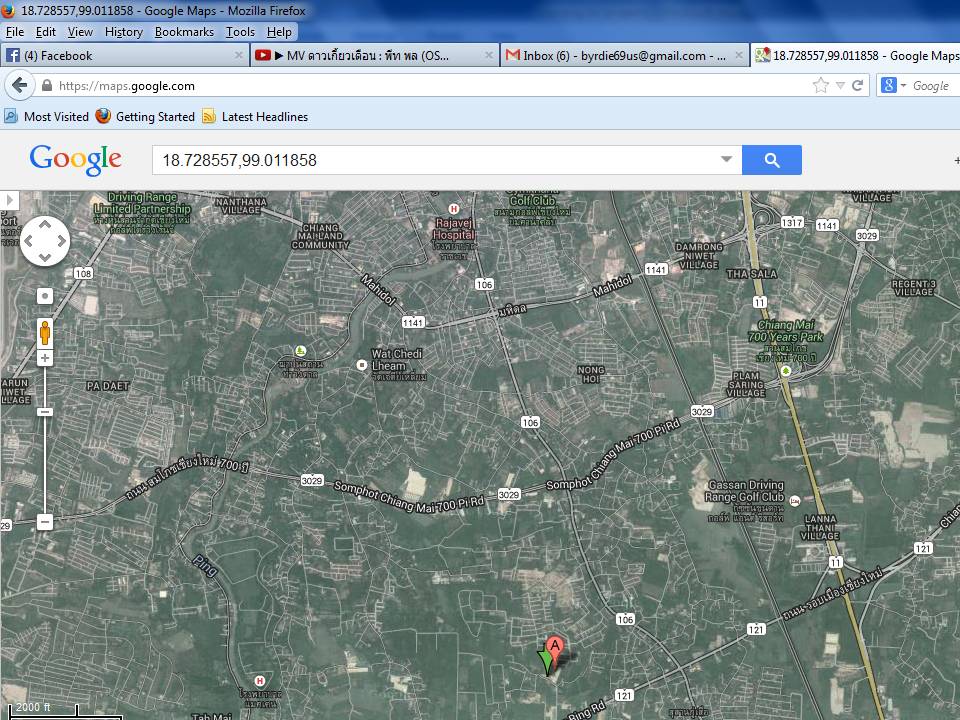Click the Google logo
Viewport: 960px width, 720px height.
click(75, 160)
